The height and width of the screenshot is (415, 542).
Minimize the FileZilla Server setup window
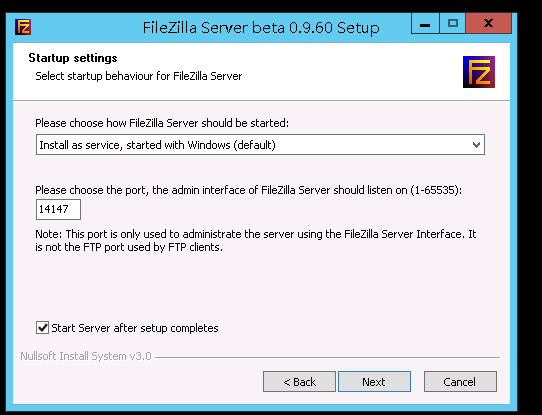coord(425,23)
